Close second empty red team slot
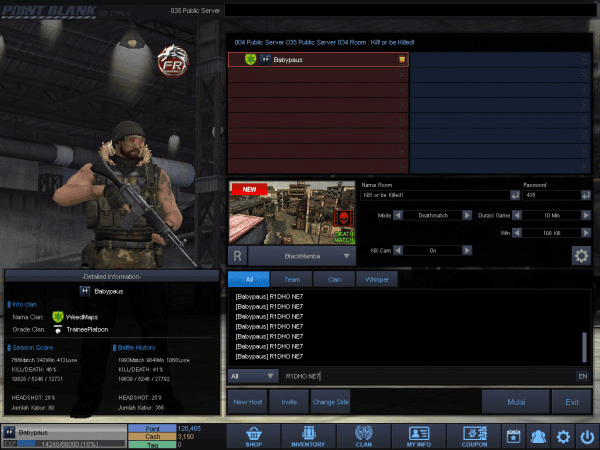 click(402, 90)
